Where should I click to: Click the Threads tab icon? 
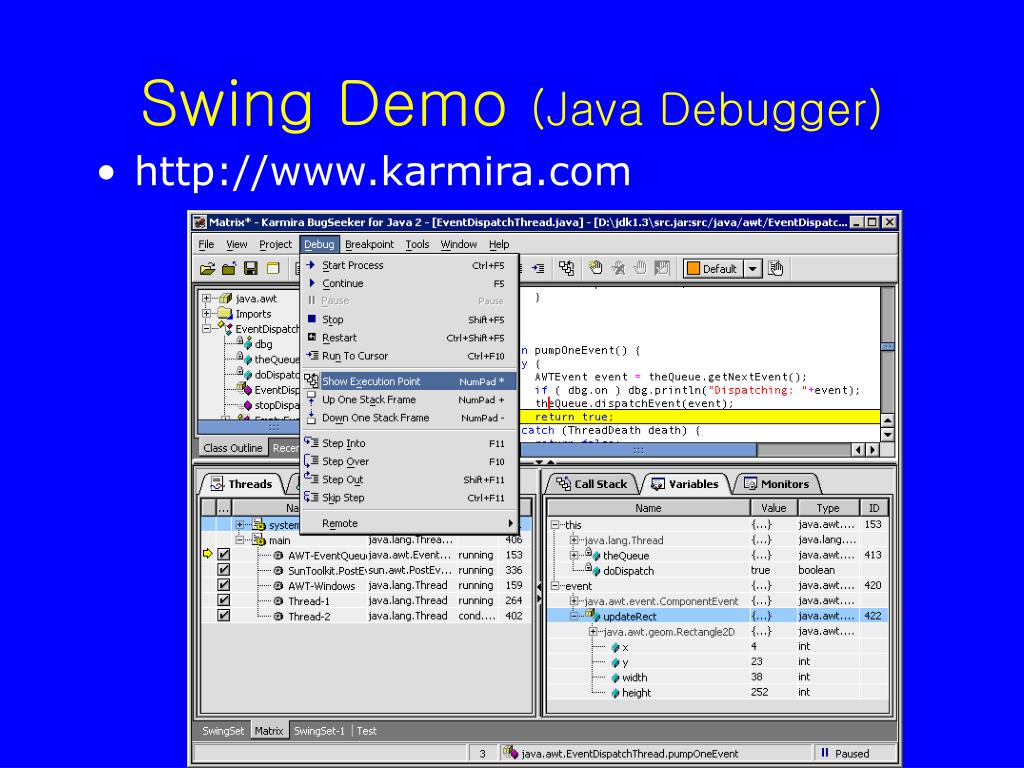pyautogui.click(x=217, y=484)
